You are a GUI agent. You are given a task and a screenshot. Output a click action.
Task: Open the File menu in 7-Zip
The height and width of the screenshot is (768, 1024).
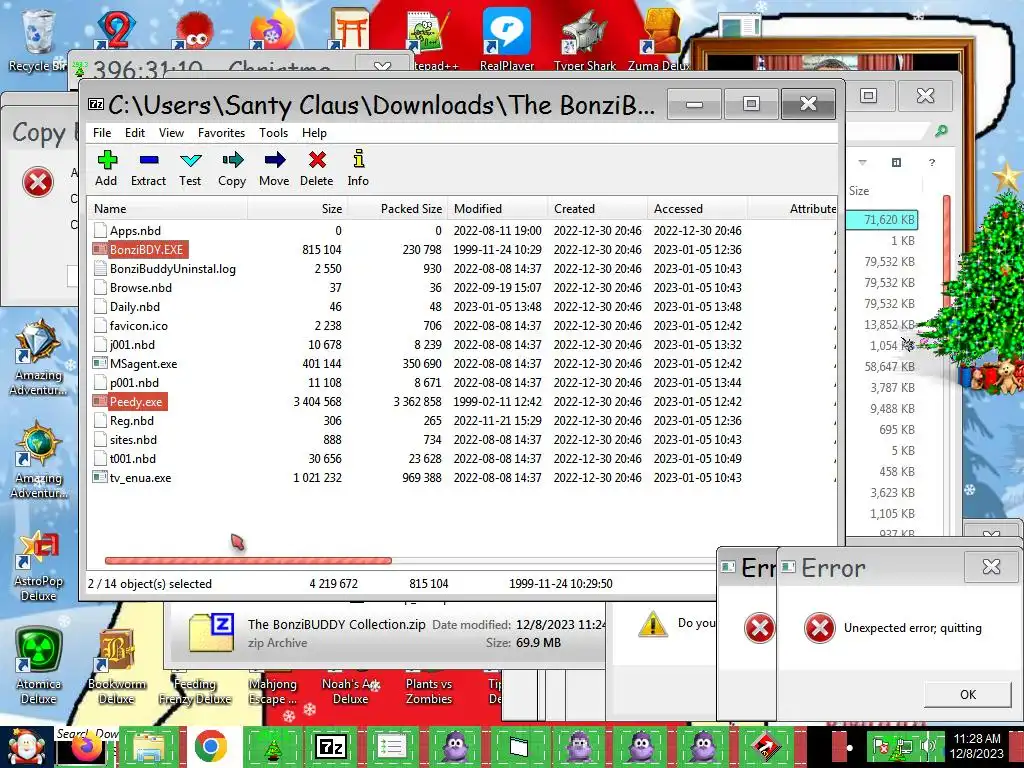102,133
